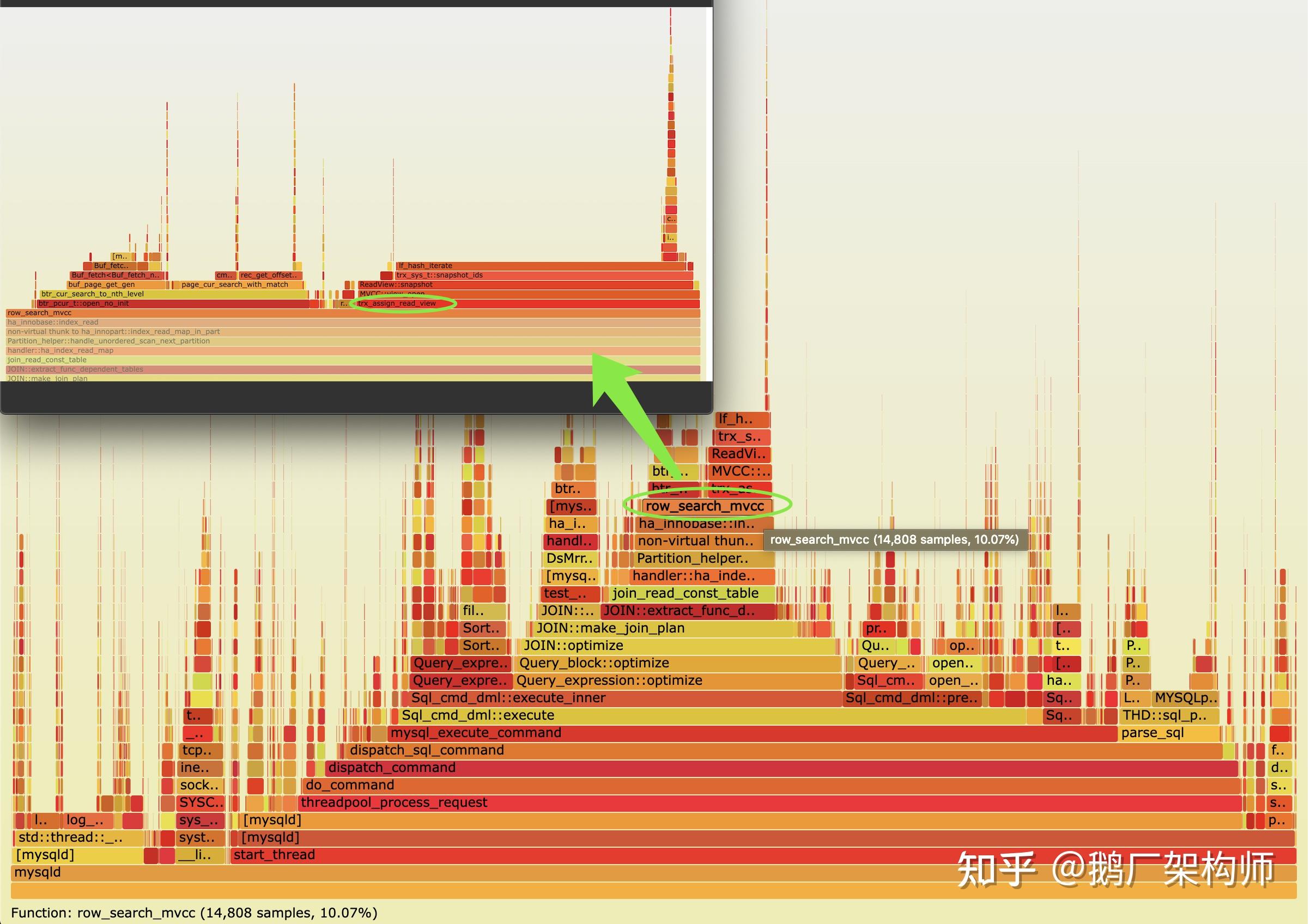The height and width of the screenshot is (924, 1310).
Task: Select the do_command frame
Action: click(771, 786)
